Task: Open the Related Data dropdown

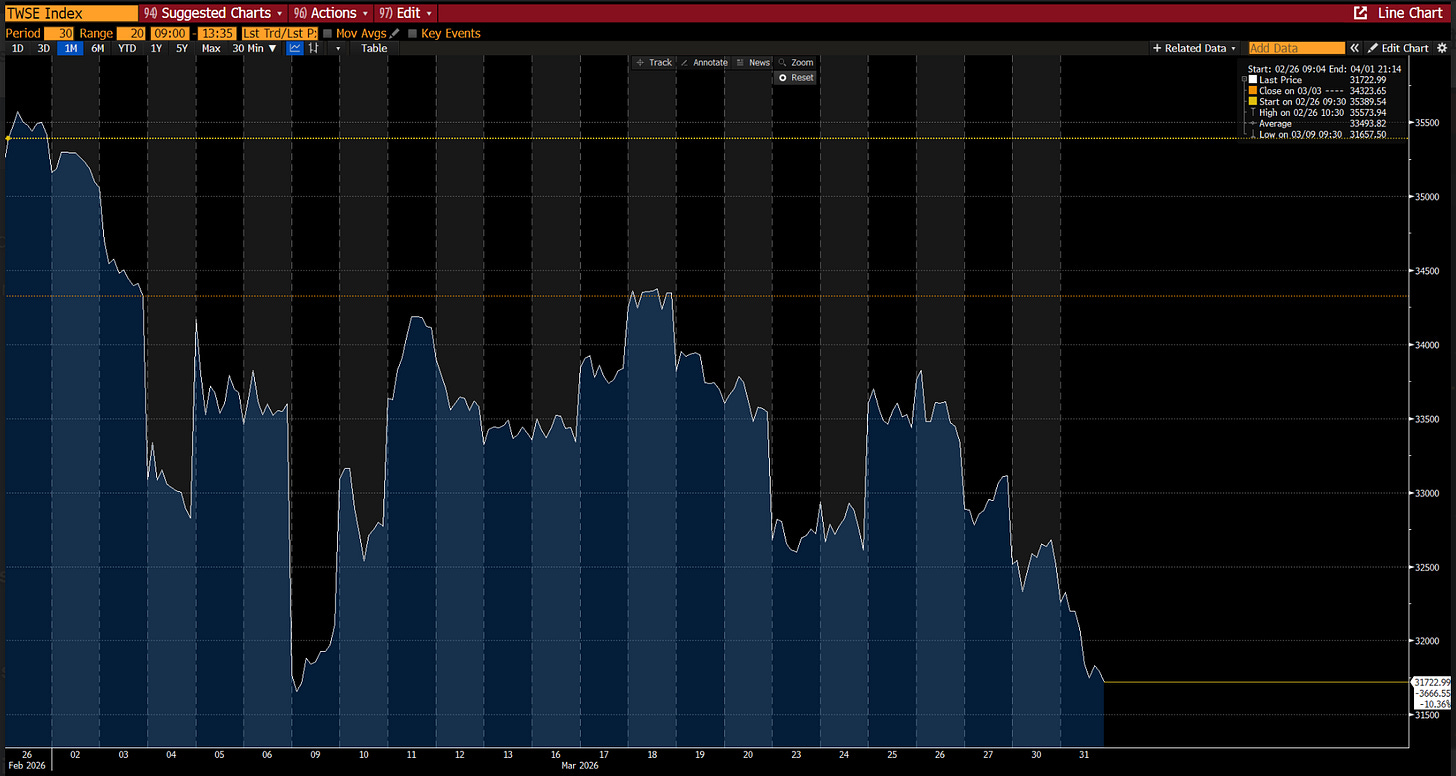Action: [x=1195, y=48]
